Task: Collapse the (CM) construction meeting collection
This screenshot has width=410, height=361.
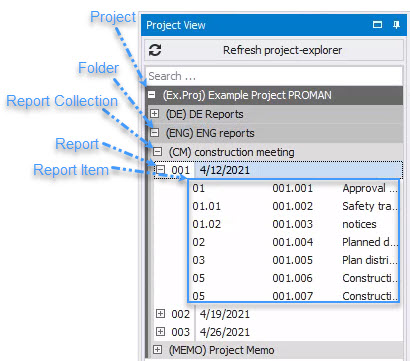Action: tap(157, 152)
